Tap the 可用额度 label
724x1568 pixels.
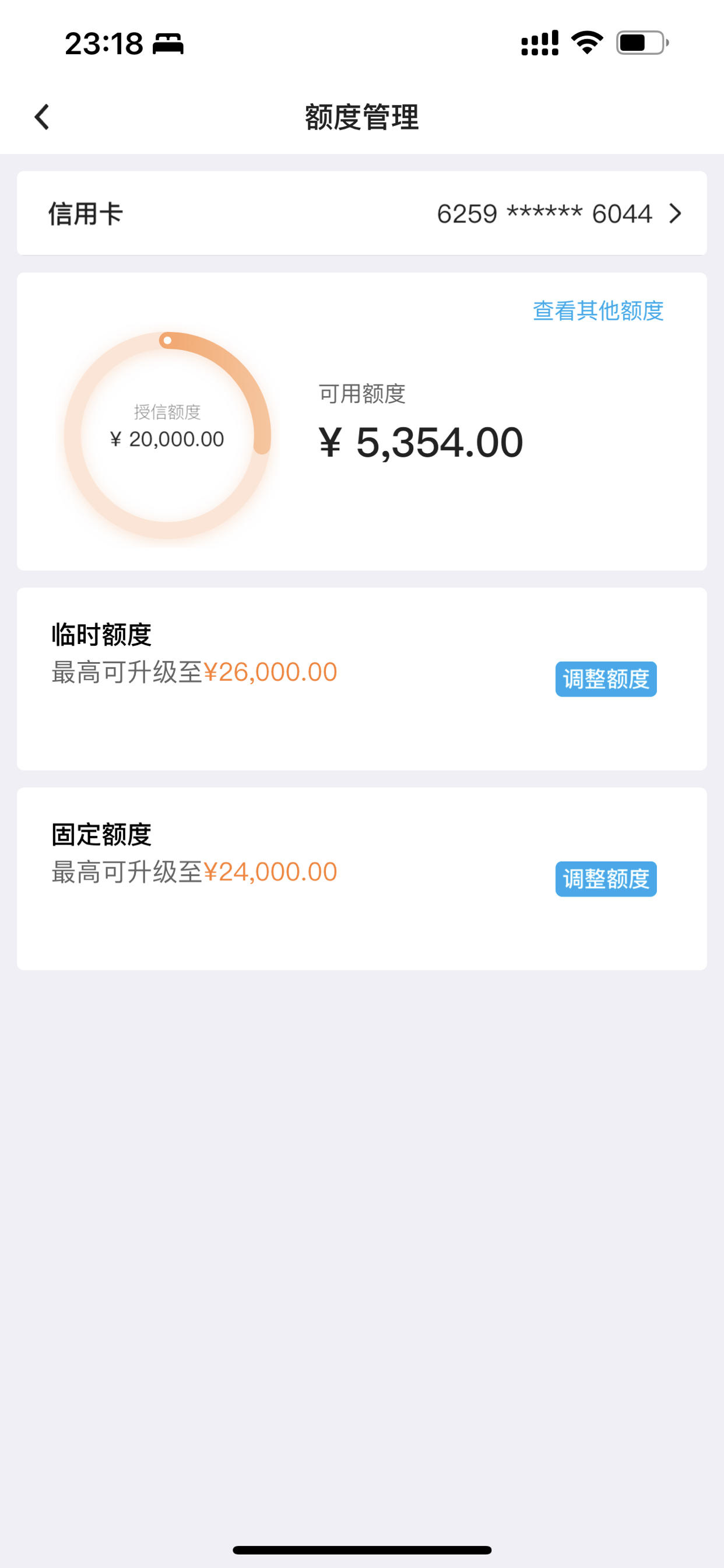point(362,394)
